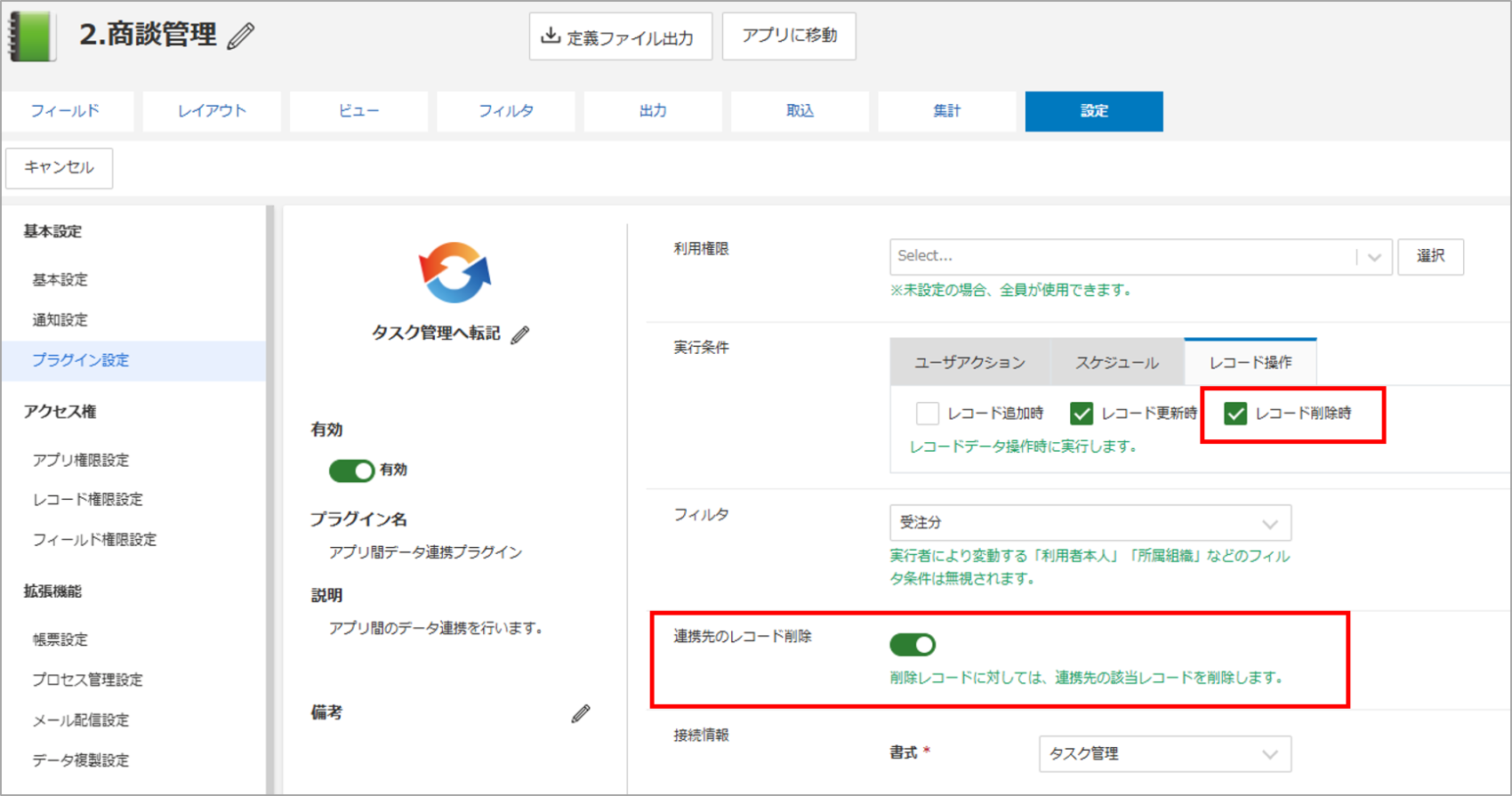This screenshot has width=1512, height=796.
Task: Click the キャンセル button
Action: [59, 167]
